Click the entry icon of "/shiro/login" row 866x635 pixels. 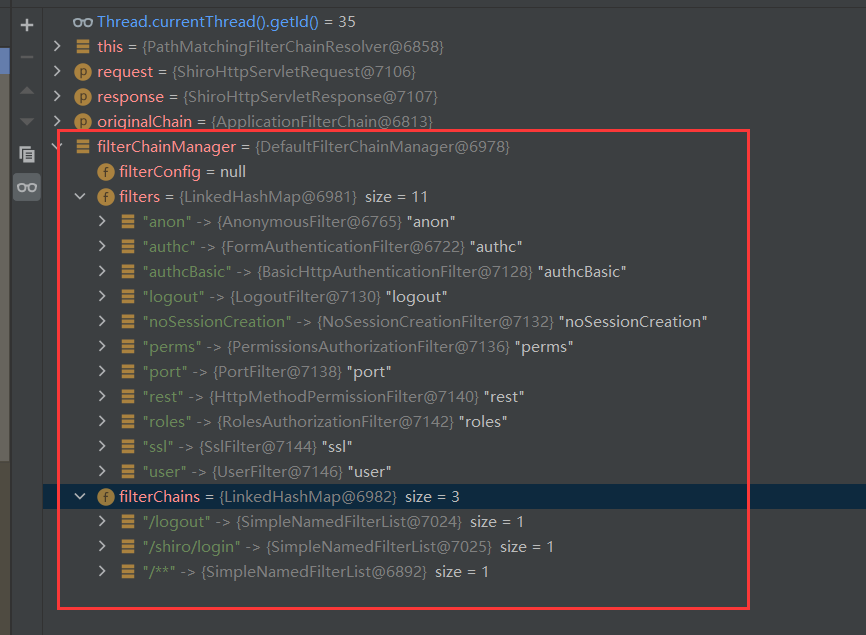coord(128,547)
